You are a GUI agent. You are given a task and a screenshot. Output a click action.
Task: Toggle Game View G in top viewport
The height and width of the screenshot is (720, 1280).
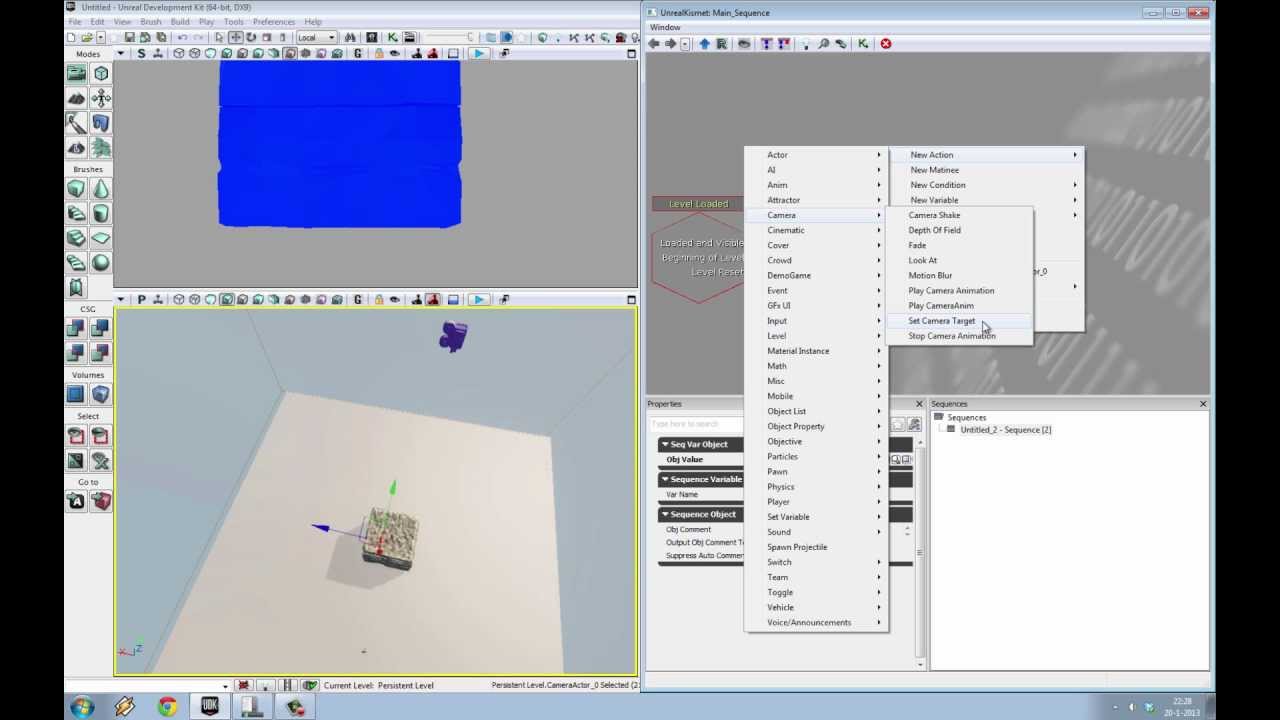358,53
